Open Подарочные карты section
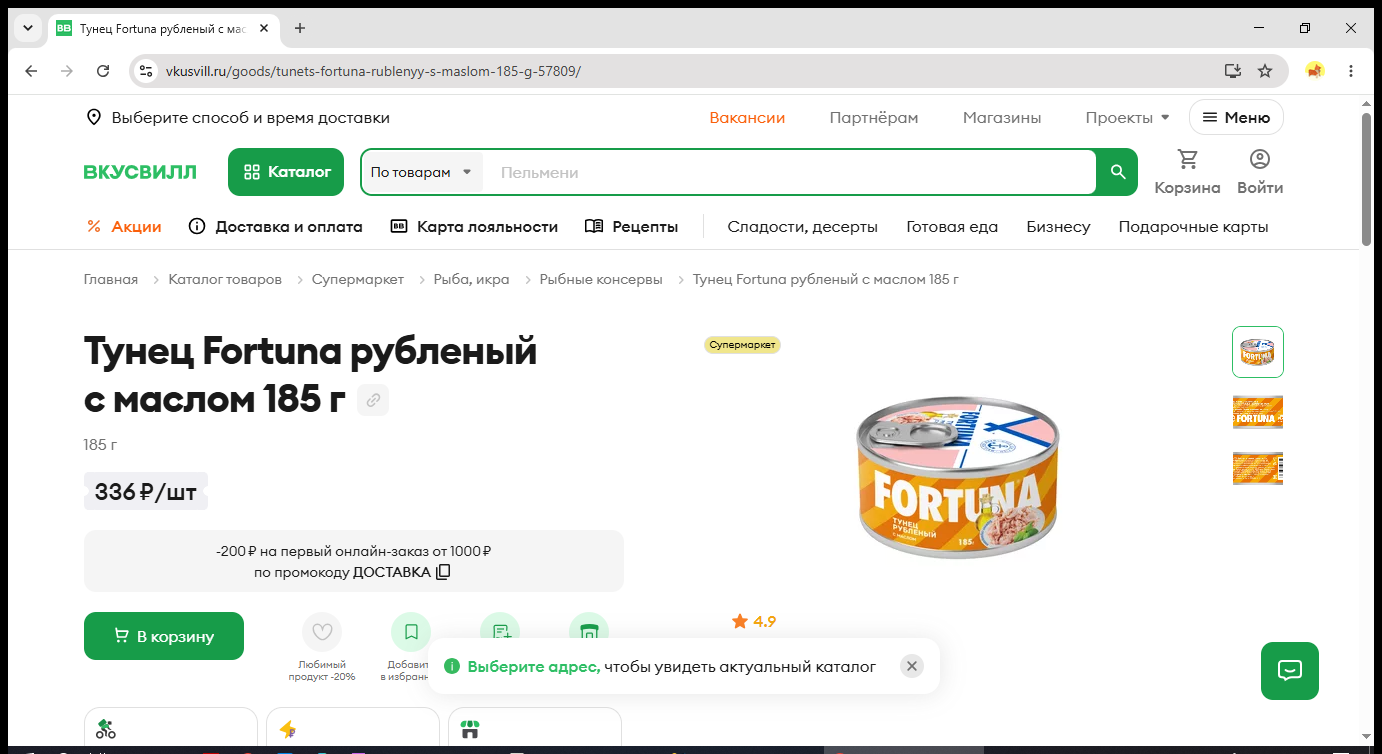1382x754 pixels. (1193, 227)
